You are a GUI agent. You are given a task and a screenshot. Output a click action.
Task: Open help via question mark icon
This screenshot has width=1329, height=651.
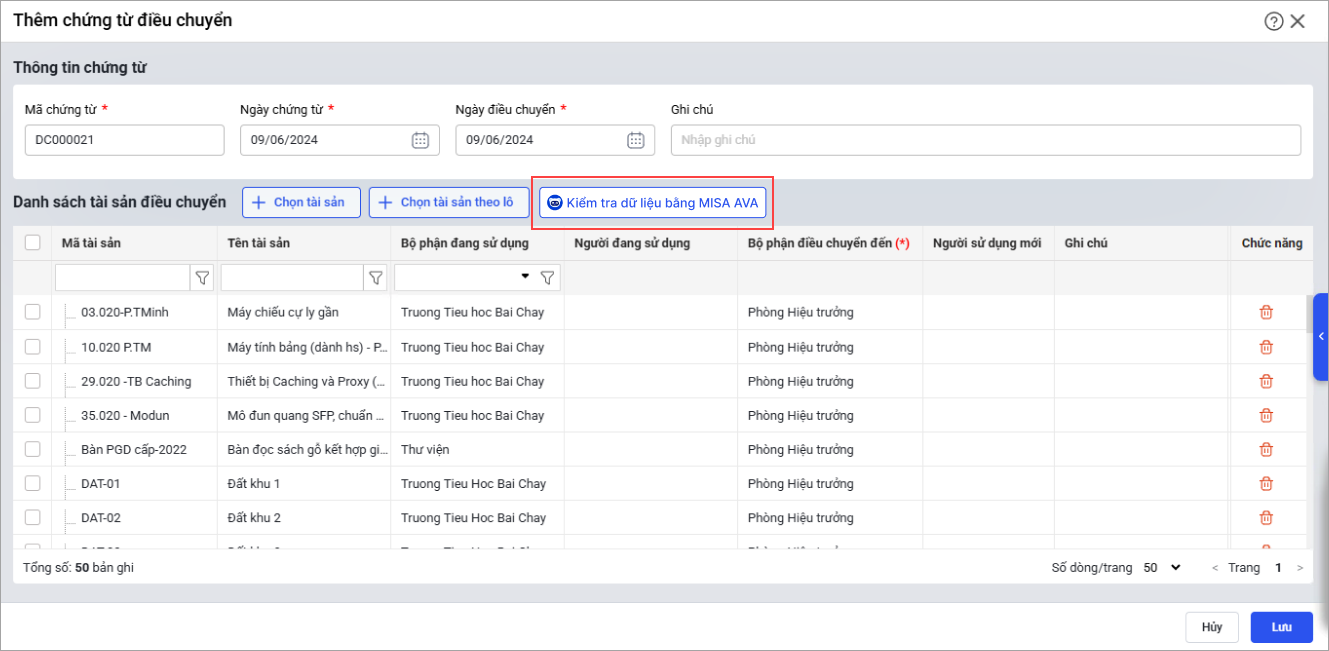[x=1273, y=21]
